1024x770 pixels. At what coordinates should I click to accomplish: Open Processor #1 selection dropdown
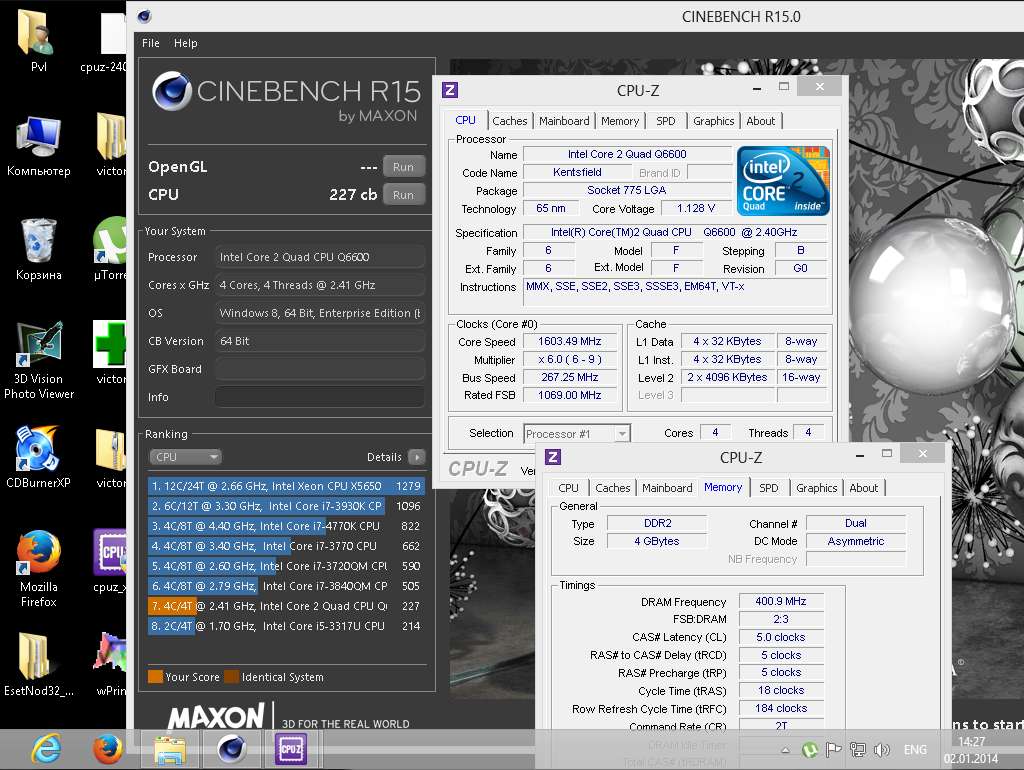[x=577, y=434]
